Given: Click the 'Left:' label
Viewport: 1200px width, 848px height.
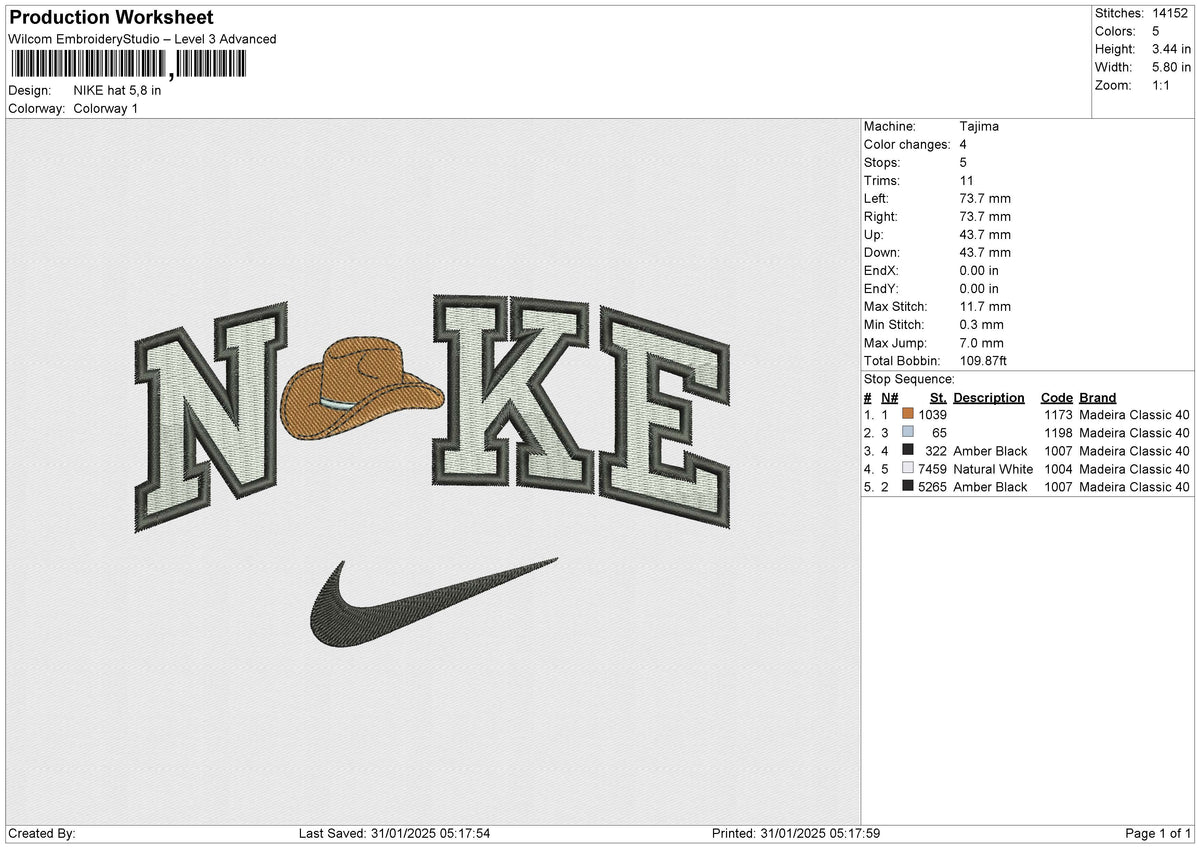Looking at the screenshot, I should point(877,198).
